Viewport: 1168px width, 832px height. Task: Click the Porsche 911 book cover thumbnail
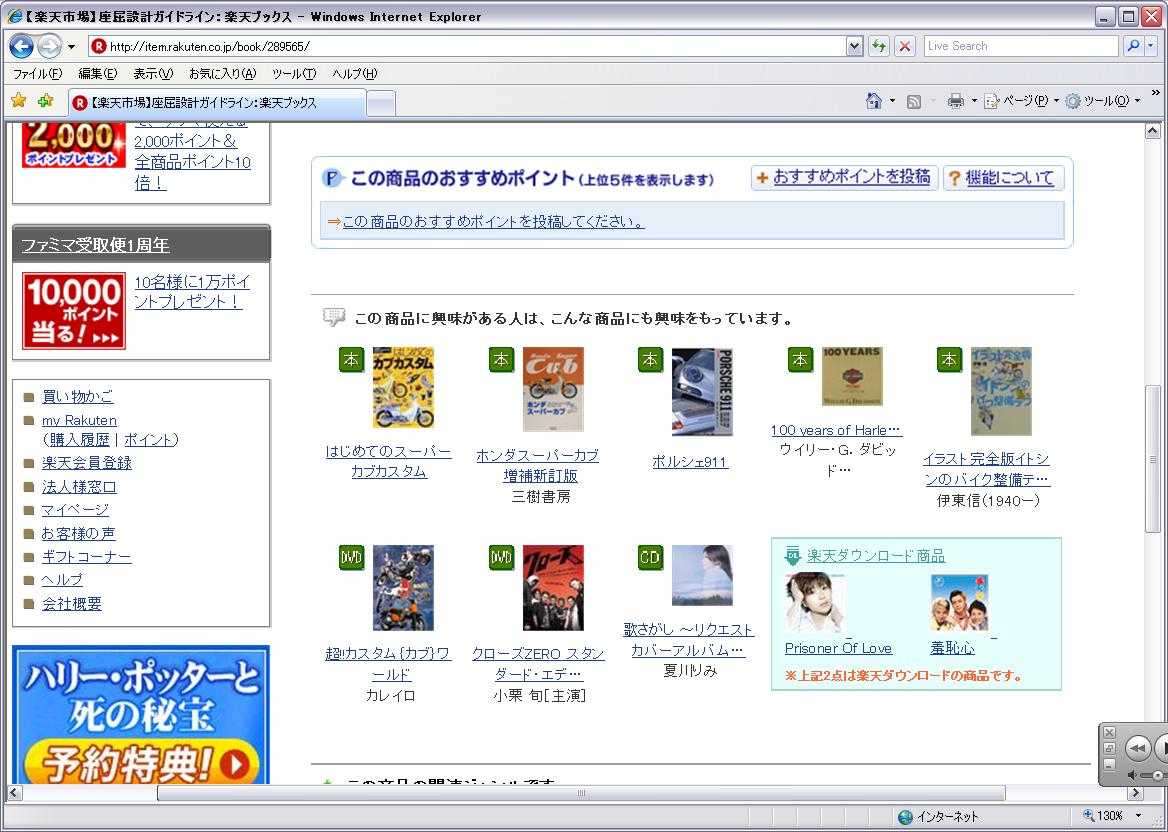pos(702,392)
